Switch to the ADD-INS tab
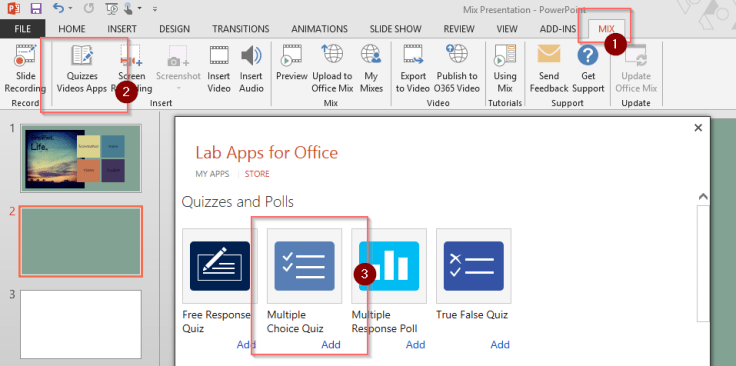Image resolution: width=736 pixels, height=366 pixels. click(x=558, y=29)
